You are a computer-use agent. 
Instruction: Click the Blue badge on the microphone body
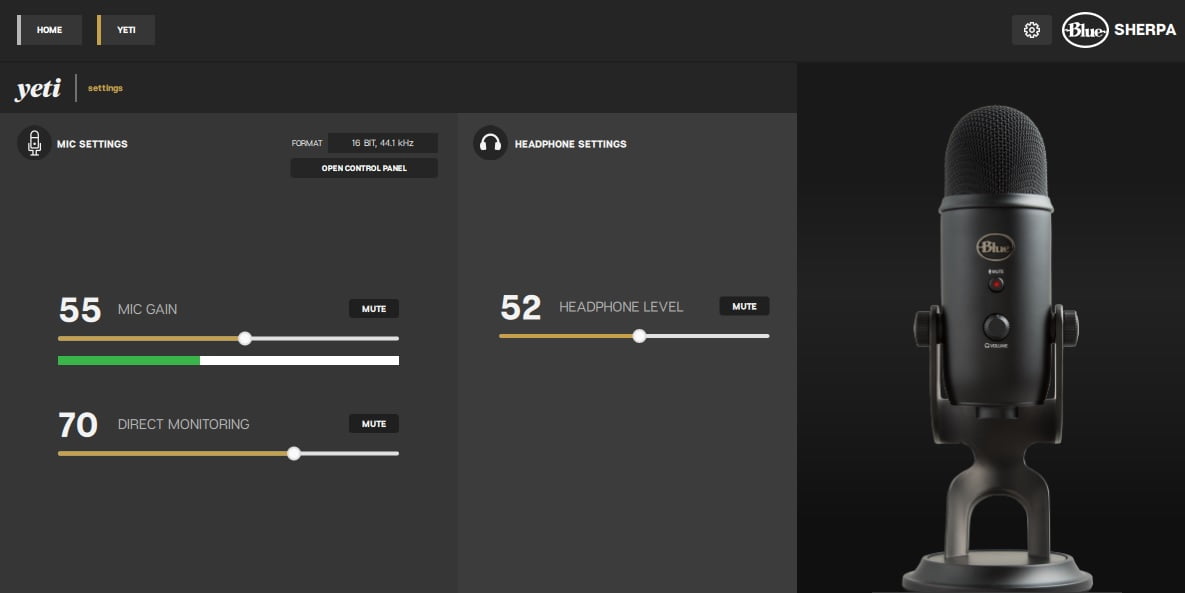click(x=995, y=246)
